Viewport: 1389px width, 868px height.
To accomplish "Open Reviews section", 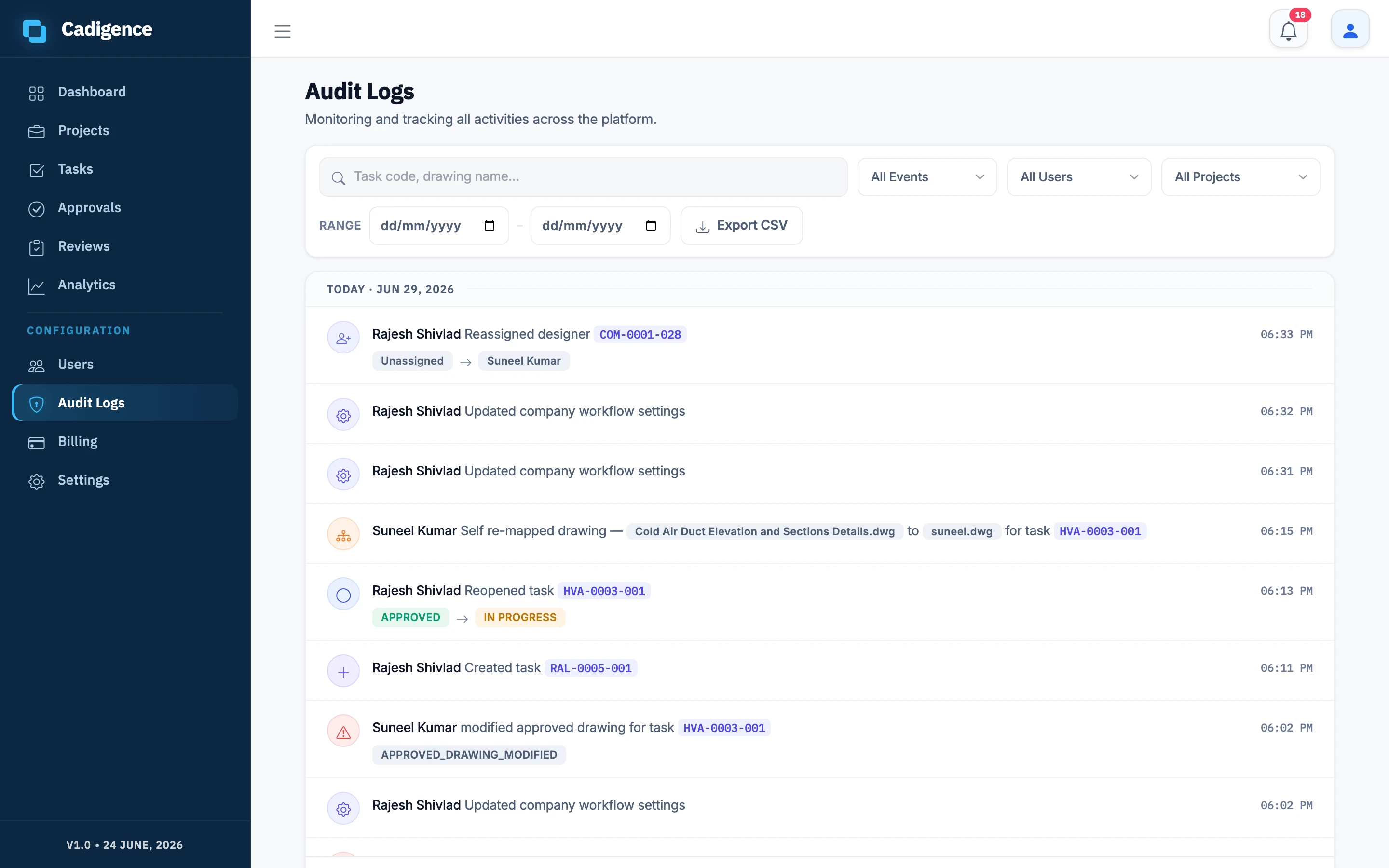I will (125, 246).
